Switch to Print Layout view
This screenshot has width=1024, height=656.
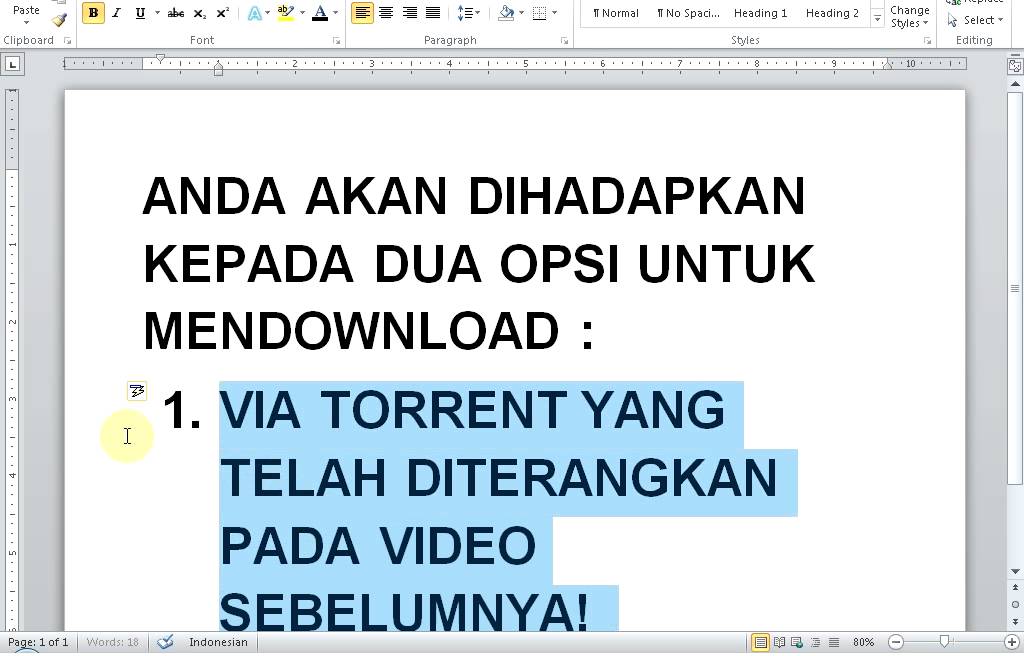pos(760,642)
